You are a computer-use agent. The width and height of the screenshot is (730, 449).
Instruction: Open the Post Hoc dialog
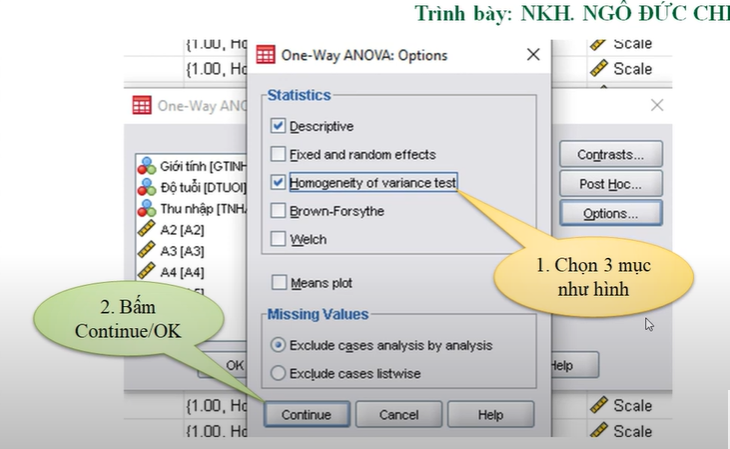pos(610,184)
